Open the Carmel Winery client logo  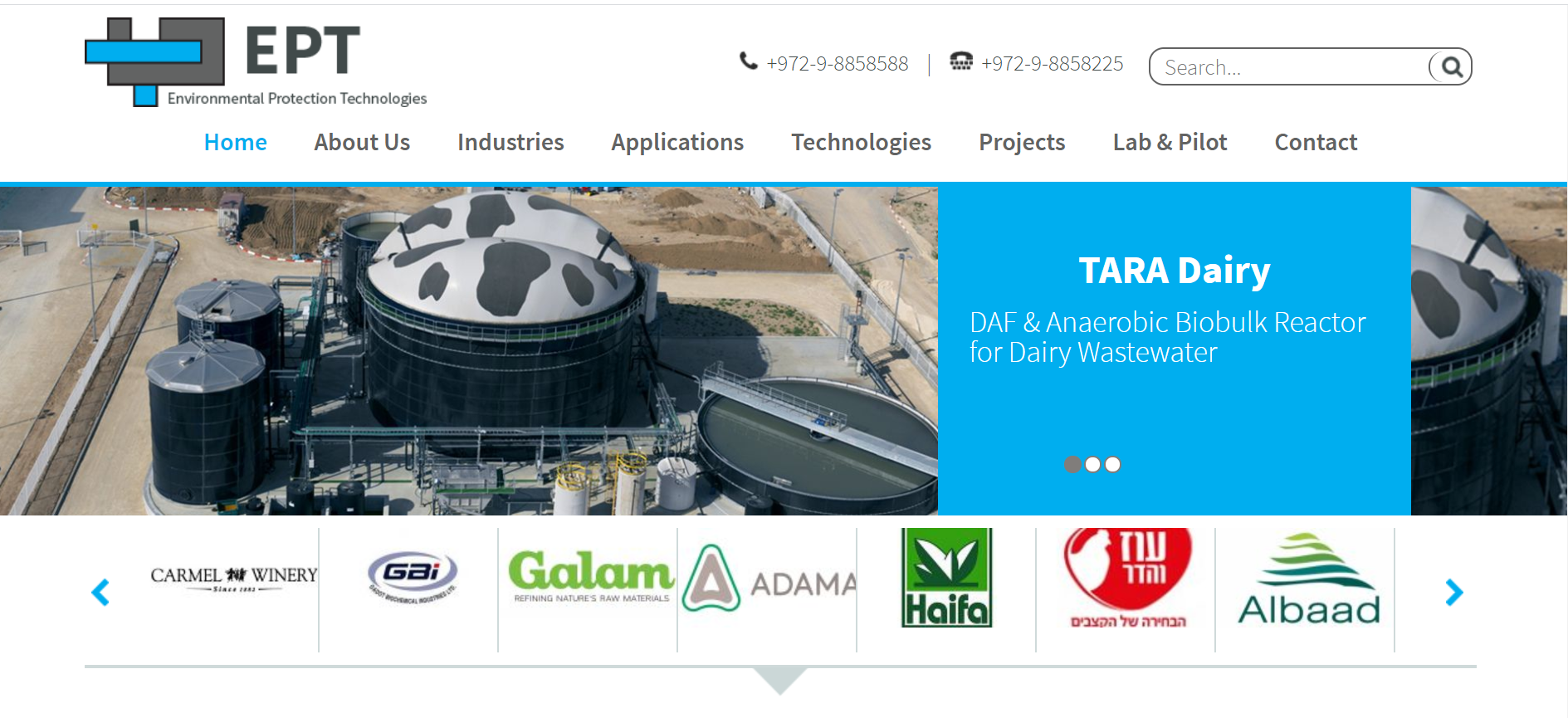coord(234,578)
